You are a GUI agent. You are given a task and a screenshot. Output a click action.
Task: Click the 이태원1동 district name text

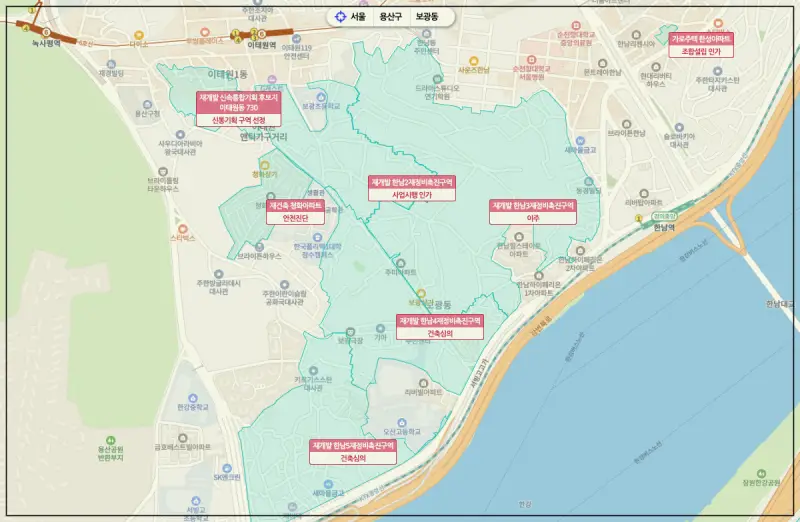tap(227, 74)
